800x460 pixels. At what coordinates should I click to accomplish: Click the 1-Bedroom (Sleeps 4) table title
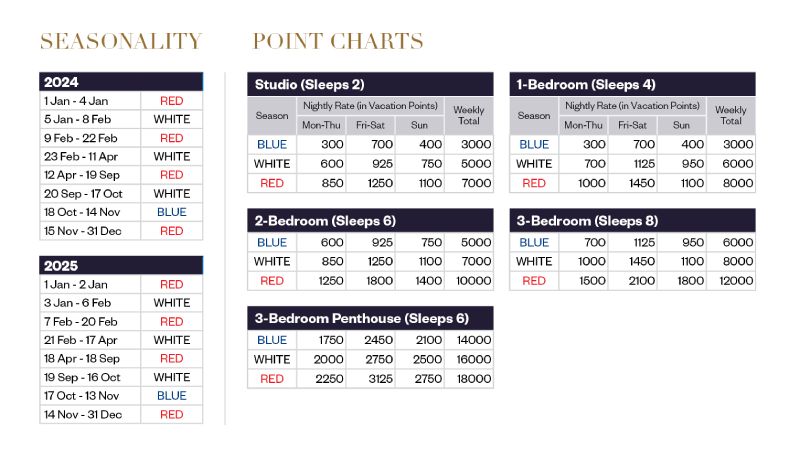[632, 84]
